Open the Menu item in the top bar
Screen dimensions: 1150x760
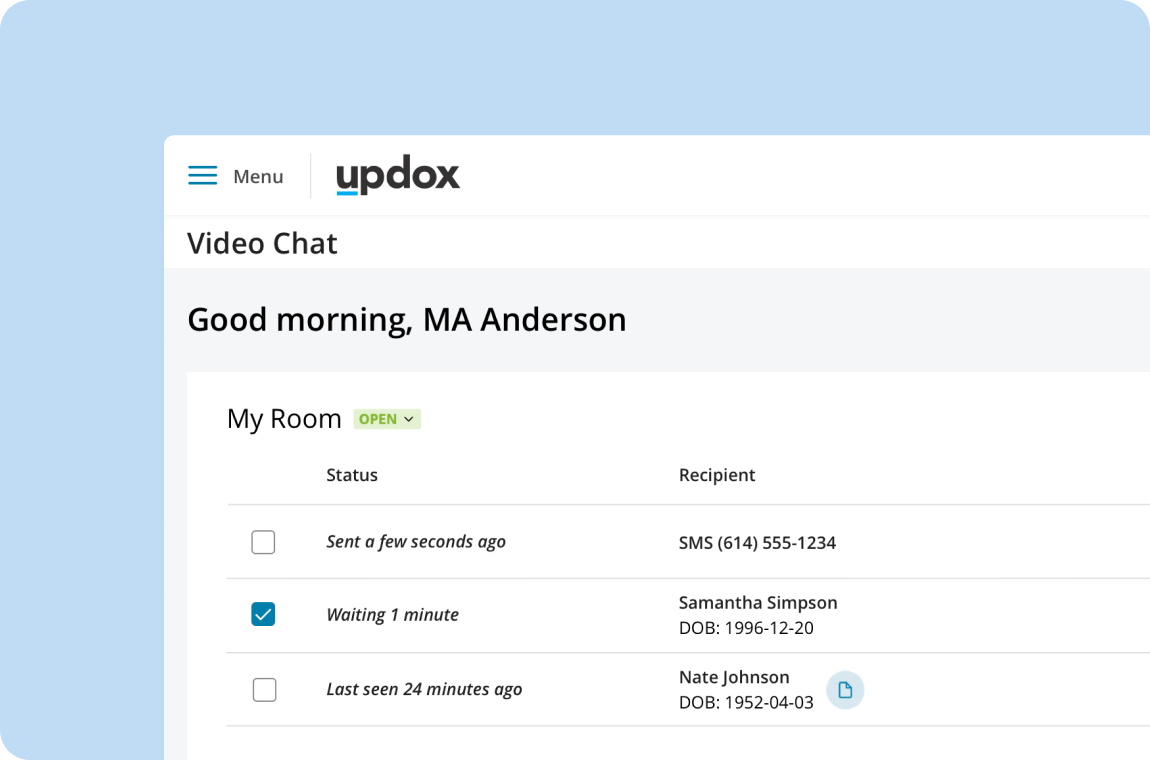click(x=258, y=176)
